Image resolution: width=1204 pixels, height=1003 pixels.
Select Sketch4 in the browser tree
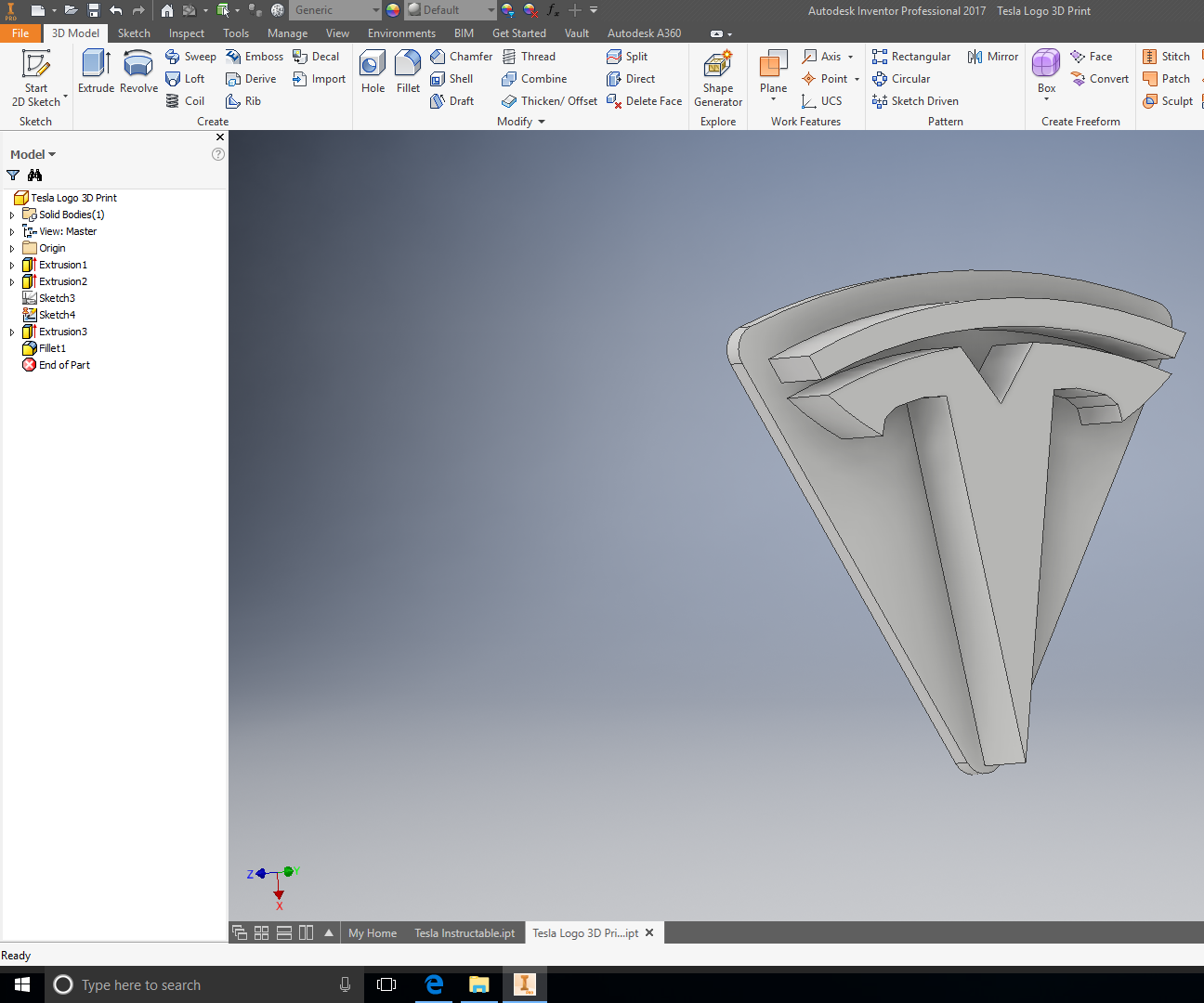coord(48,315)
